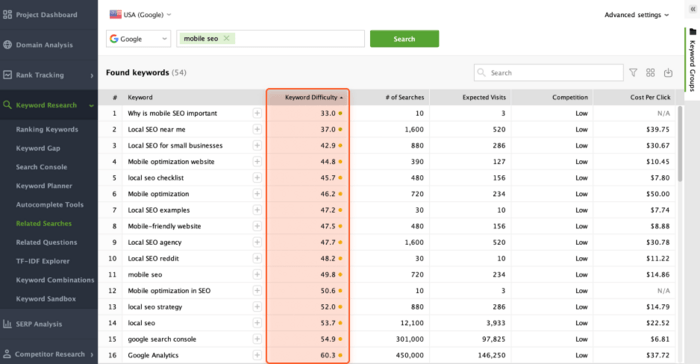The height and width of the screenshot is (364, 700).
Task: Sort by Keyword column header
Action: point(140,97)
